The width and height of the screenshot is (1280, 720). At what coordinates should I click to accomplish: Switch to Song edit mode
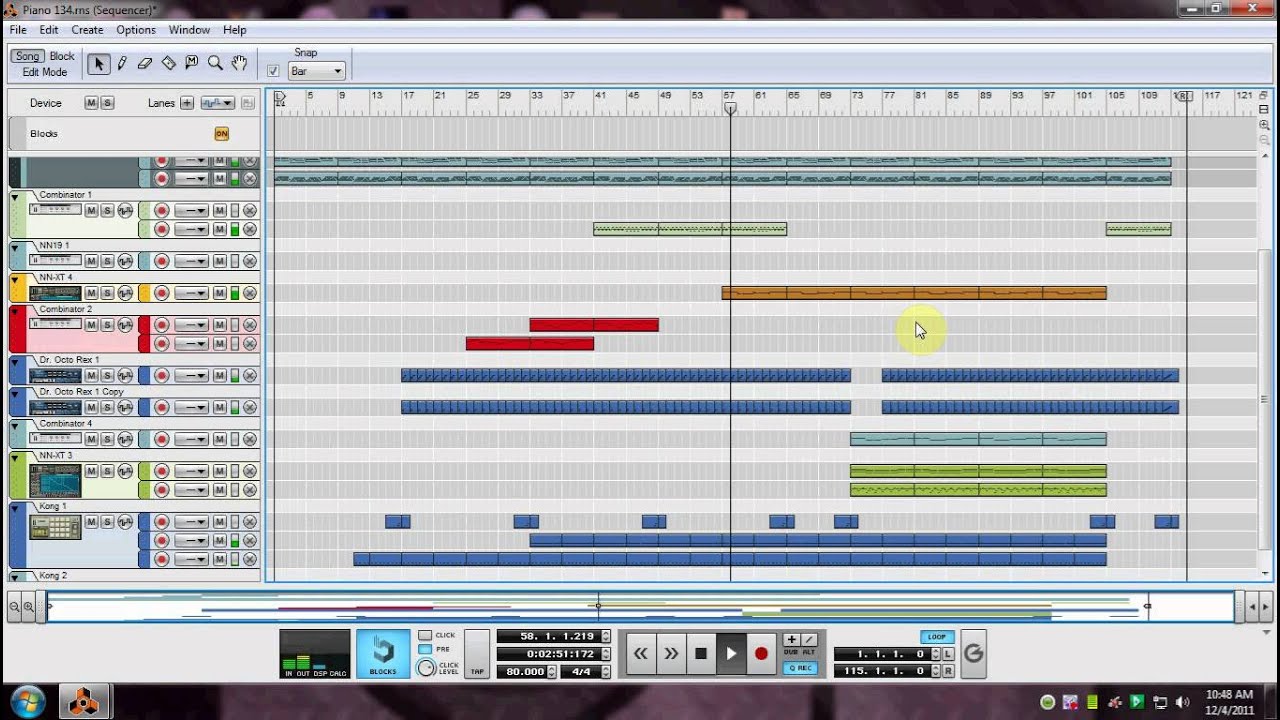[28, 56]
